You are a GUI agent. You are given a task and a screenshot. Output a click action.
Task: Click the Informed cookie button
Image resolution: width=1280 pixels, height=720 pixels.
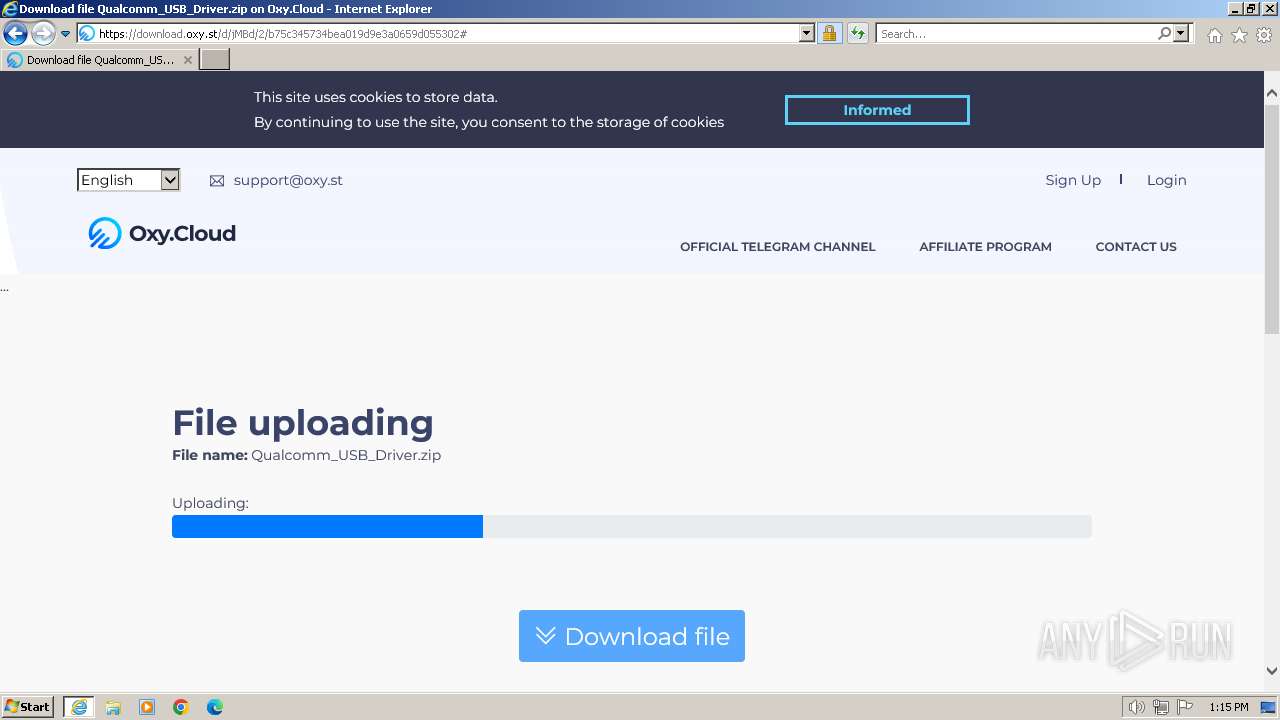pyautogui.click(x=877, y=110)
